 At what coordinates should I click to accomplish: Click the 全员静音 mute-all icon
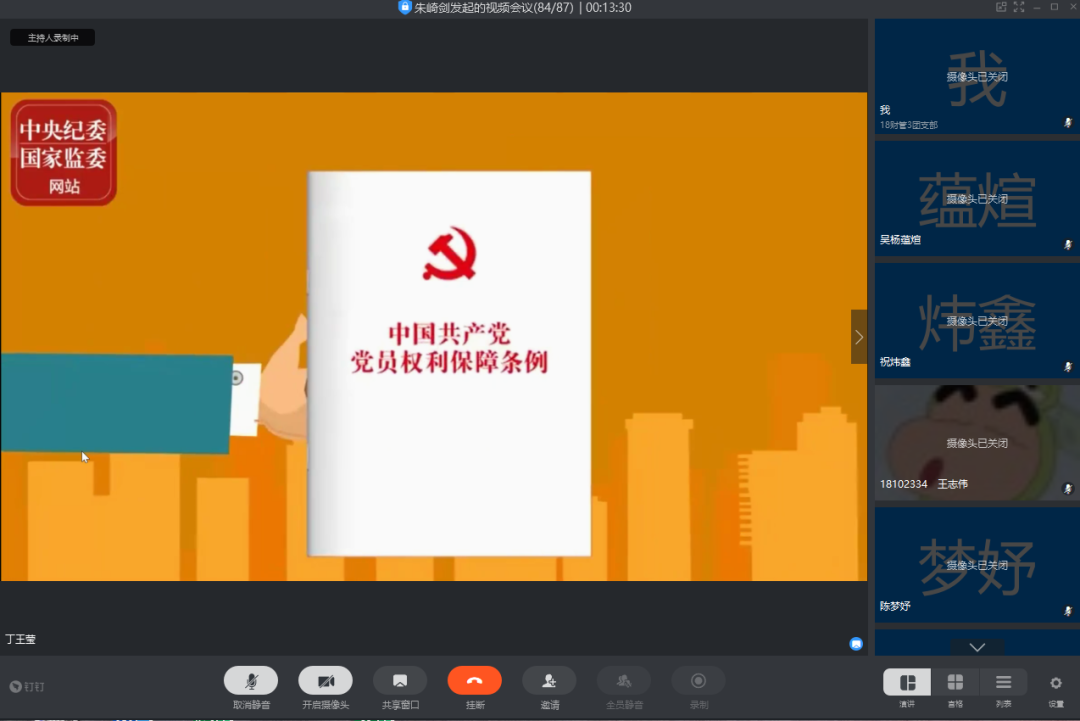pyautogui.click(x=624, y=681)
